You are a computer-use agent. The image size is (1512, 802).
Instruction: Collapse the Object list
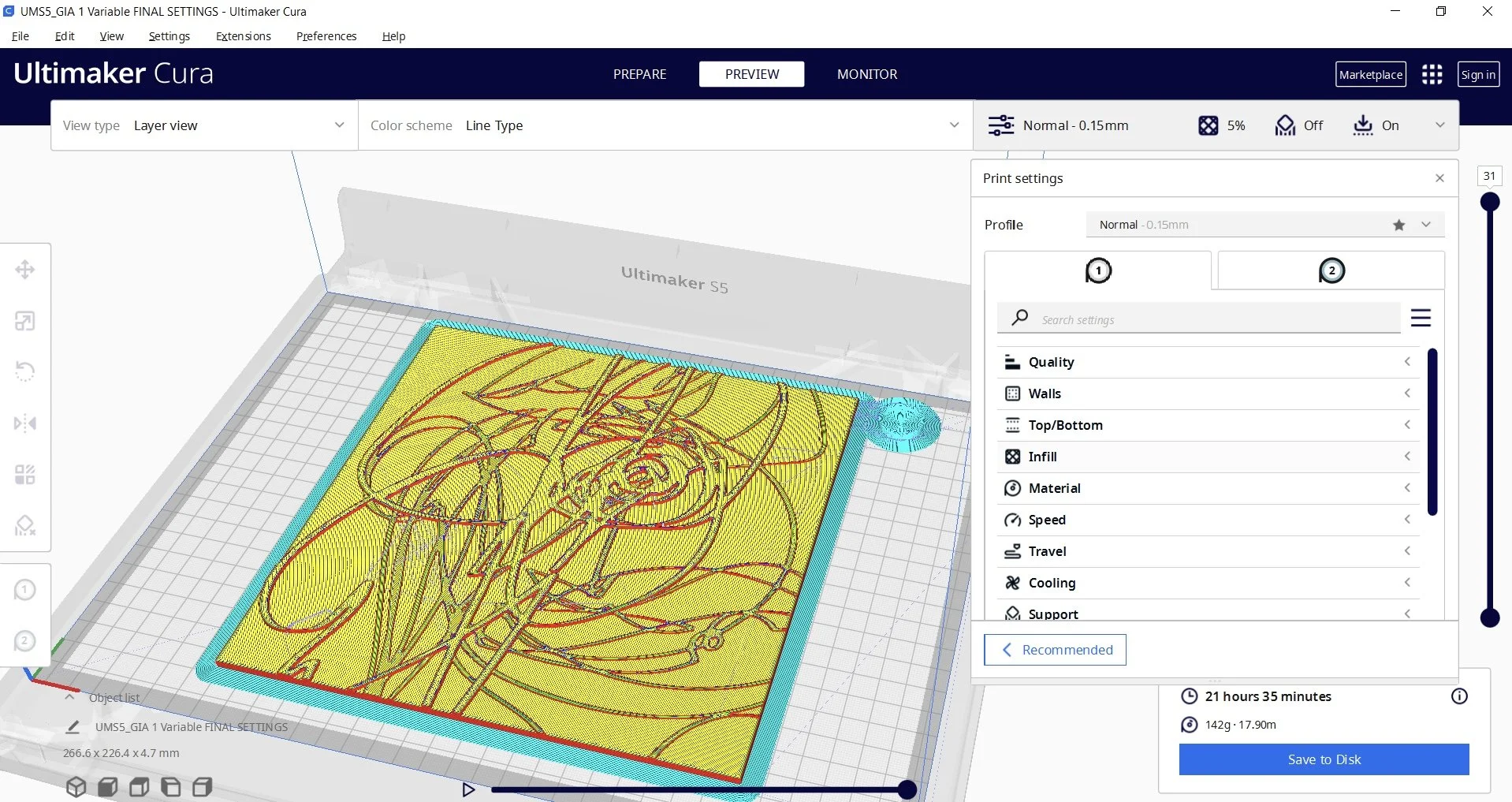70,698
